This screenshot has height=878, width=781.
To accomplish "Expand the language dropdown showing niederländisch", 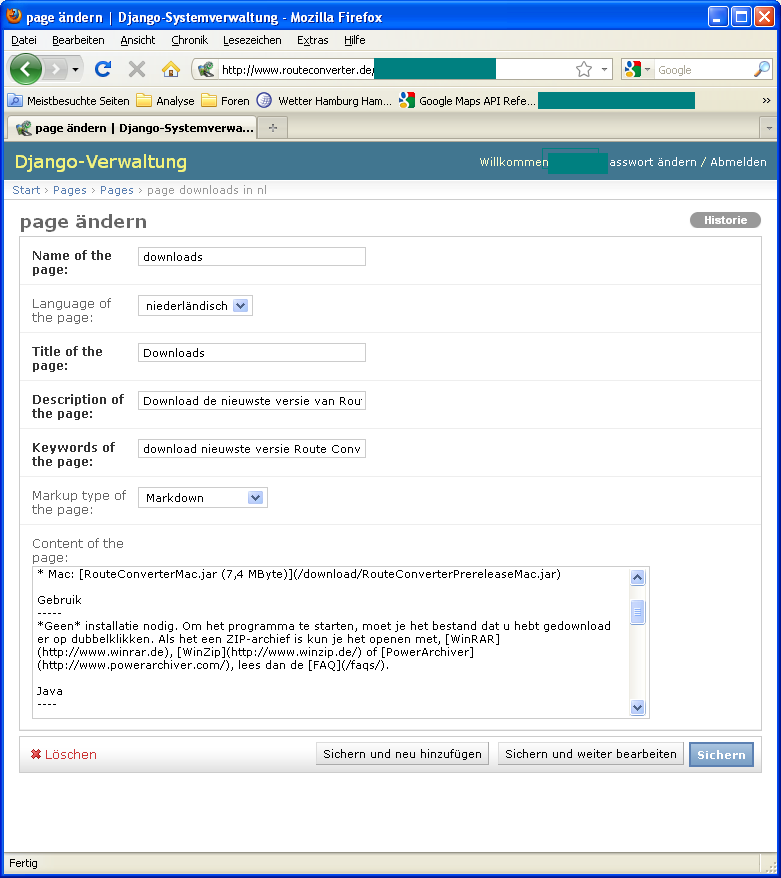I will point(240,306).
